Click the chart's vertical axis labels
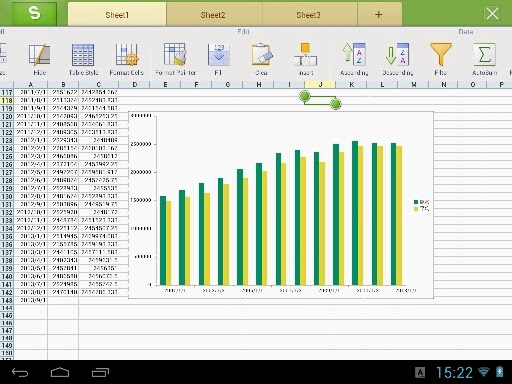Viewport: 512px width, 384px height. point(142,200)
